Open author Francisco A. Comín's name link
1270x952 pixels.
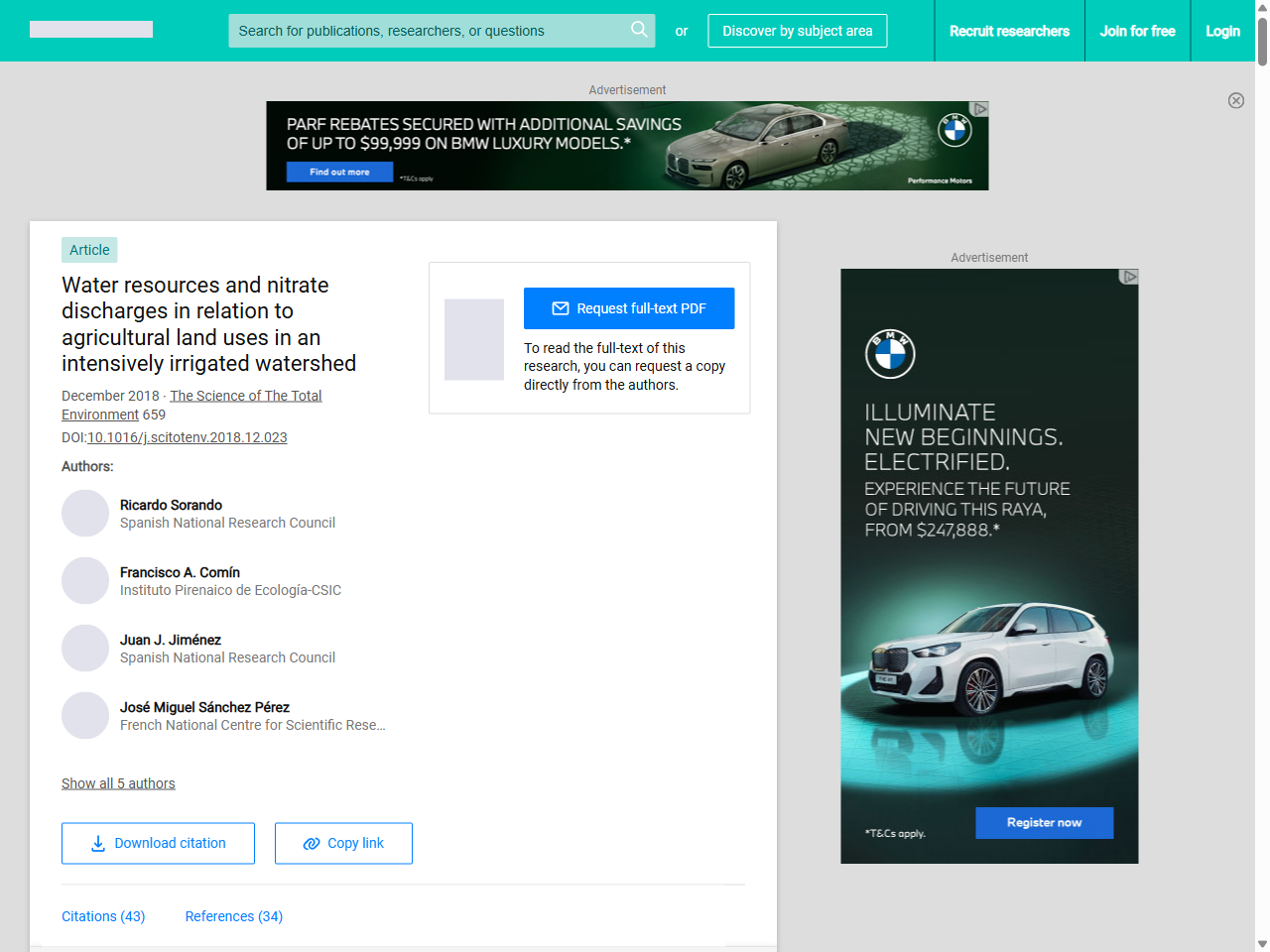(x=180, y=572)
